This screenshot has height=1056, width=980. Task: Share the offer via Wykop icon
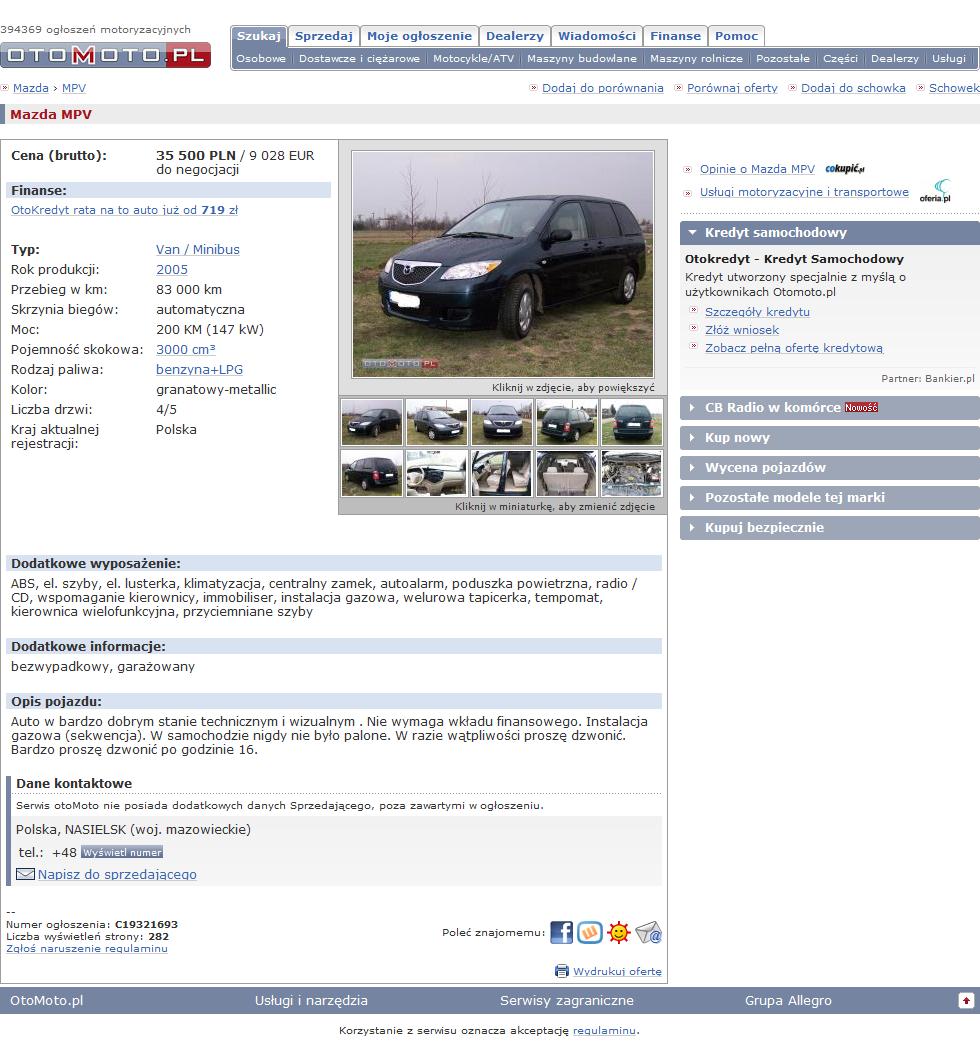(590, 933)
